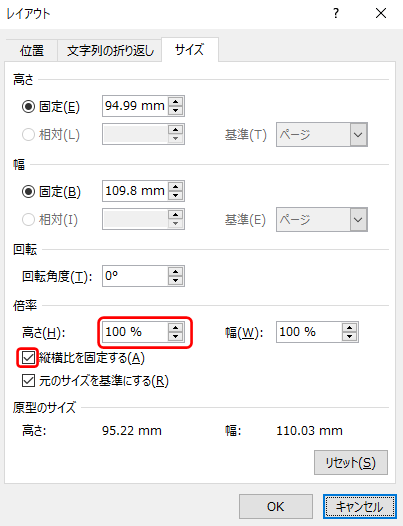This screenshot has height=526, width=403.
Task: Switch to the 文字列の折り返し tab
Action: [x=110, y=50]
